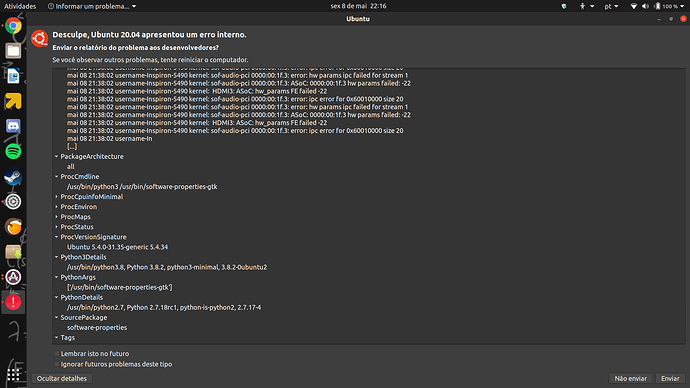Open the clock "sex 8 de mai 22:16"
The width and height of the screenshot is (690, 388).
click(358, 6)
